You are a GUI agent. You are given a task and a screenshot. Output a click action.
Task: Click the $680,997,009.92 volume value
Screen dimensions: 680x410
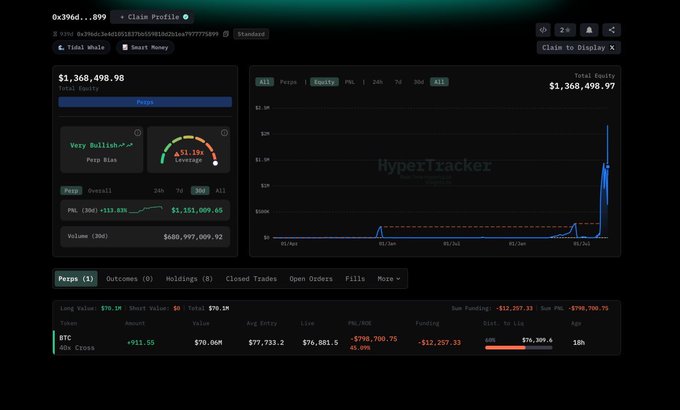(x=193, y=237)
